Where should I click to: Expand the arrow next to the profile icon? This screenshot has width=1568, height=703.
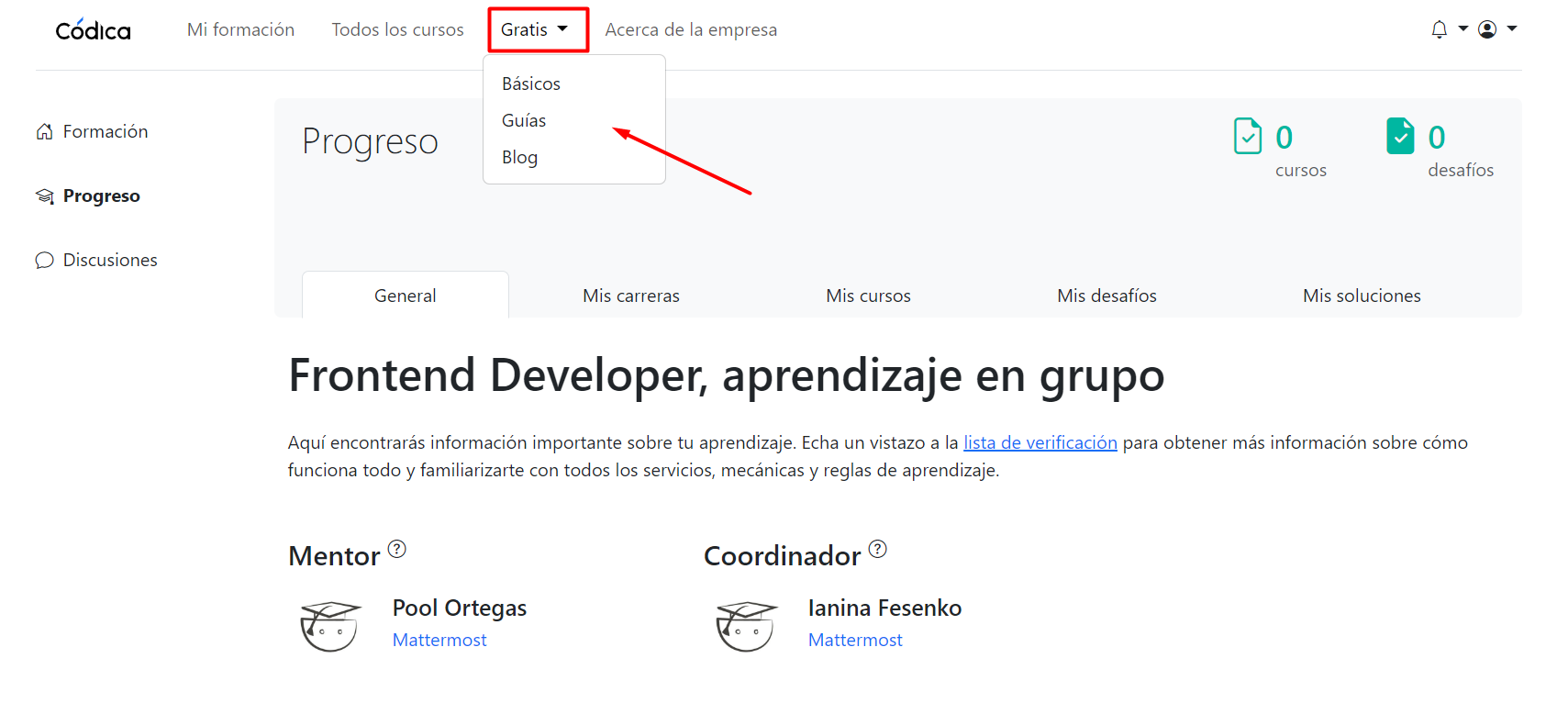(x=1512, y=29)
